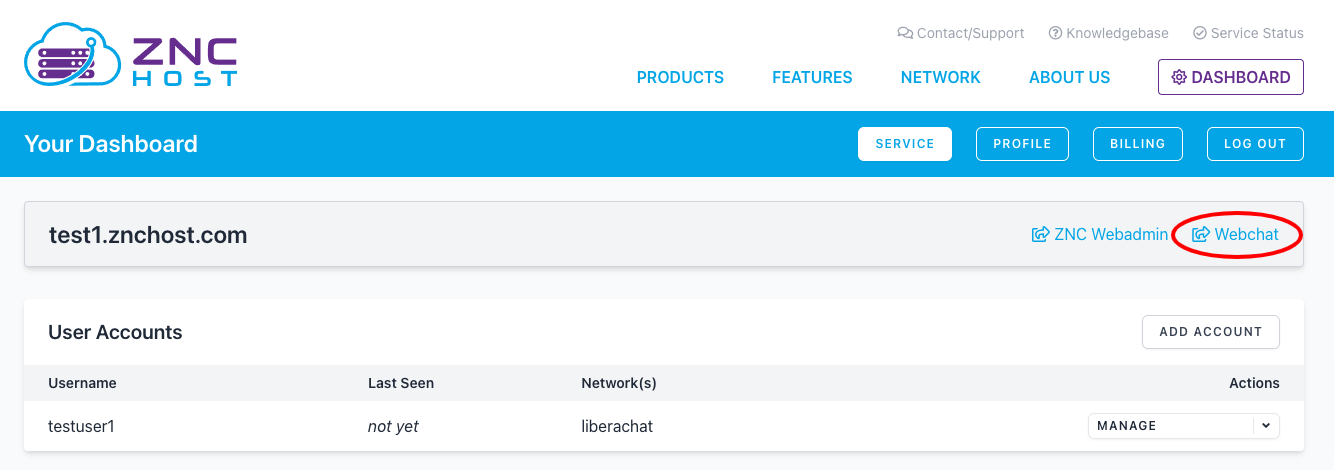
Task: Go to the Network page
Action: coord(940,77)
